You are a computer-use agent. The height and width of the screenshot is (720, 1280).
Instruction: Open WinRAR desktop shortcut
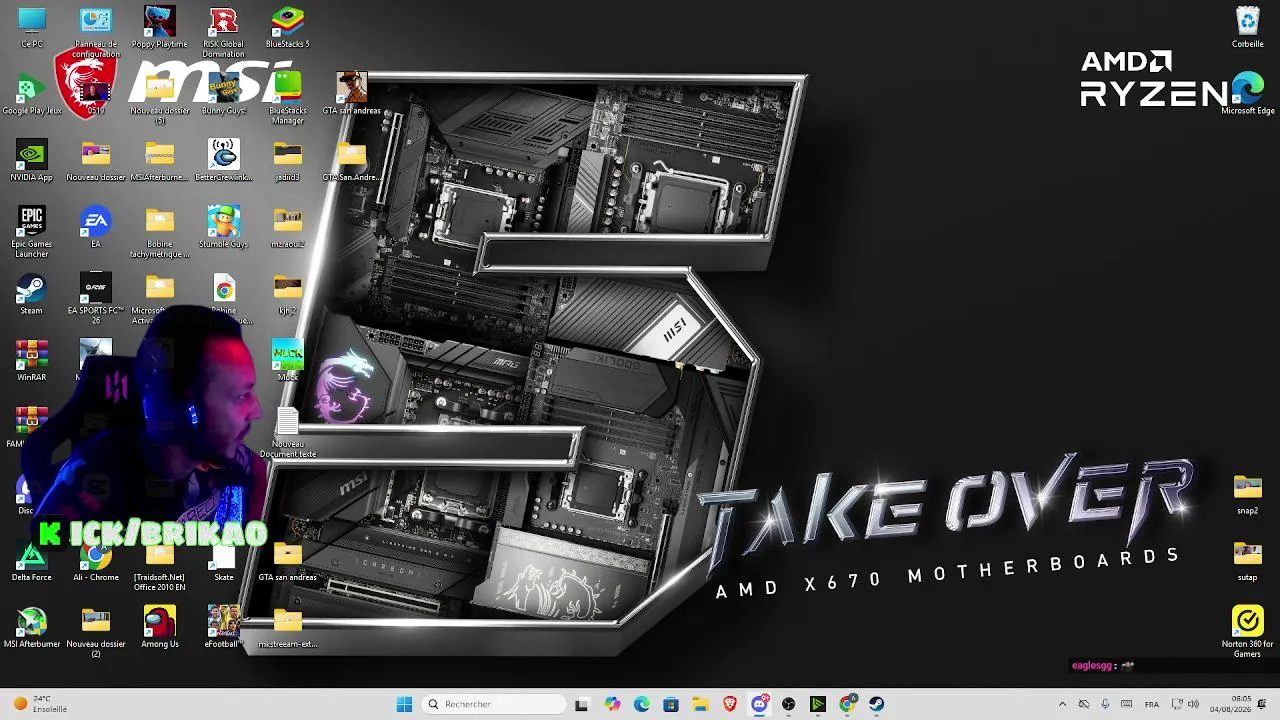[32, 361]
